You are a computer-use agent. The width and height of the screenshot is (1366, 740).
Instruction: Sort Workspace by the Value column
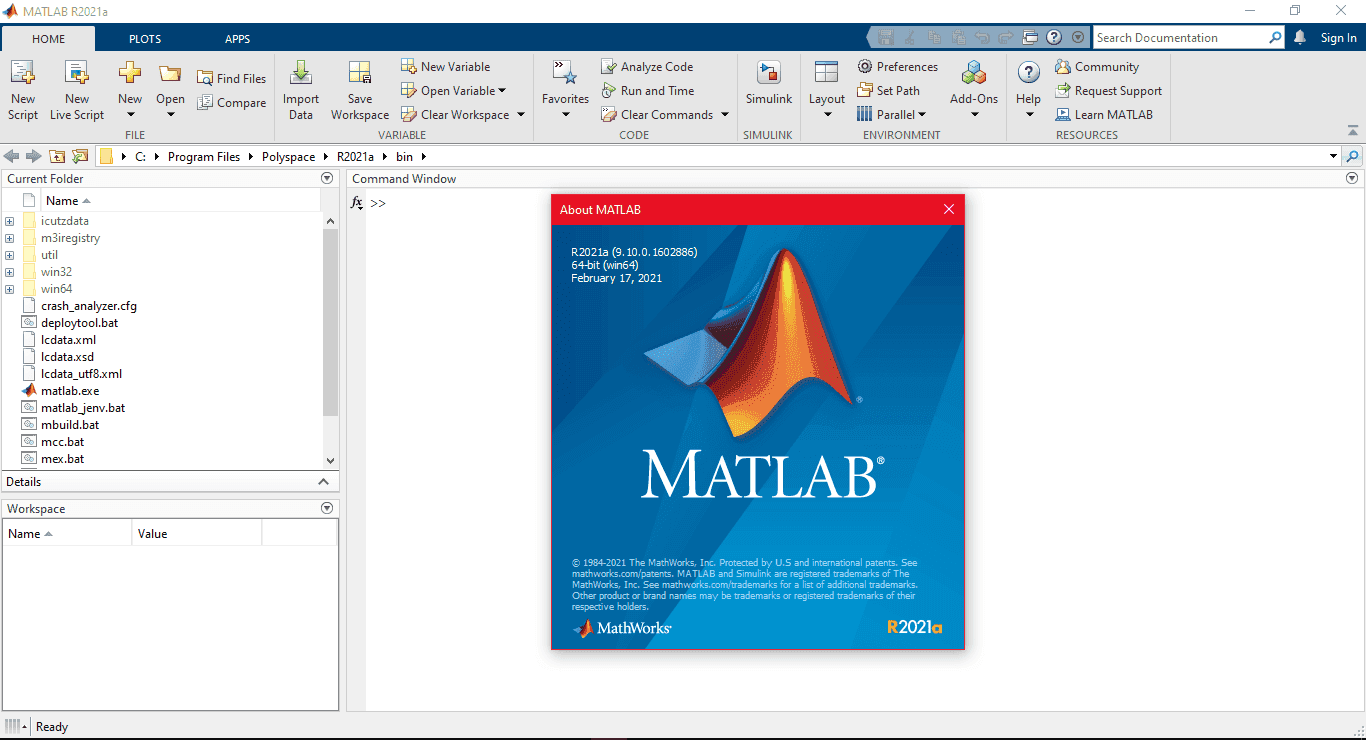(196, 533)
